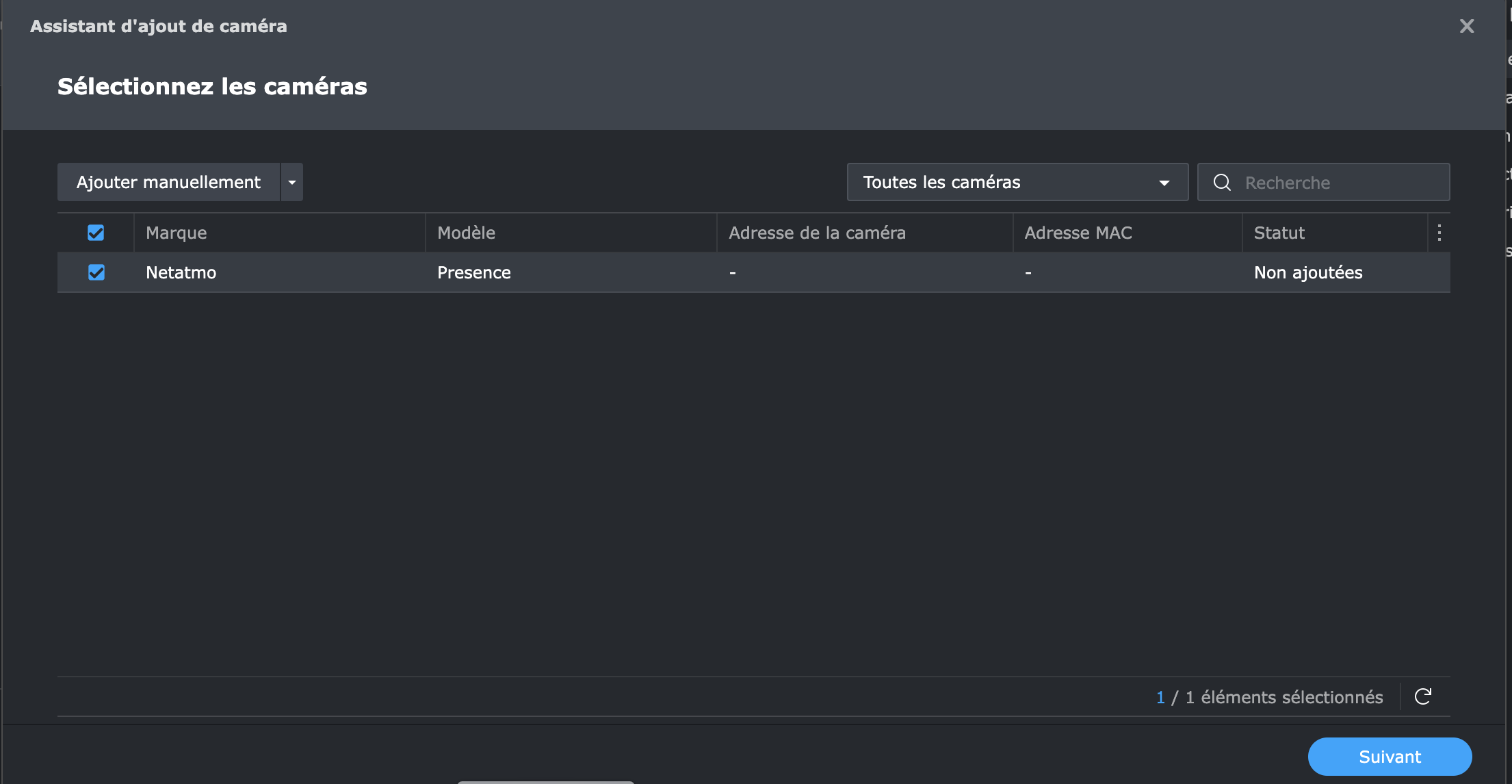Click the Adresse de la caméra header
1512x784 pixels.
[x=817, y=233]
